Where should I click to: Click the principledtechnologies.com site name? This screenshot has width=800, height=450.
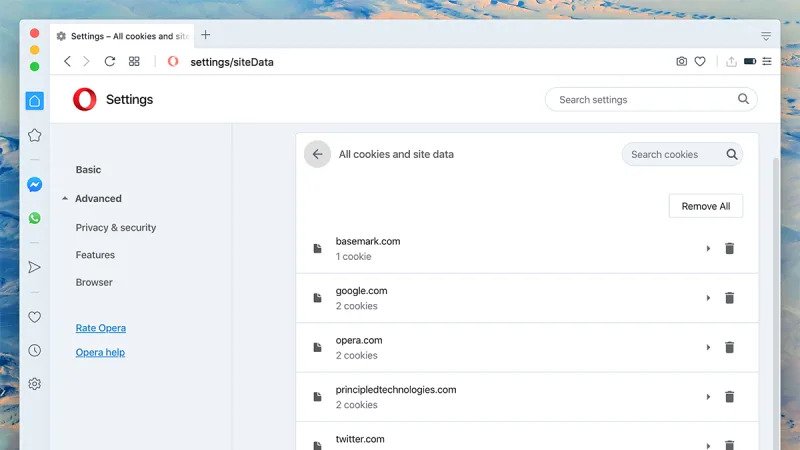pyautogui.click(x=396, y=390)
